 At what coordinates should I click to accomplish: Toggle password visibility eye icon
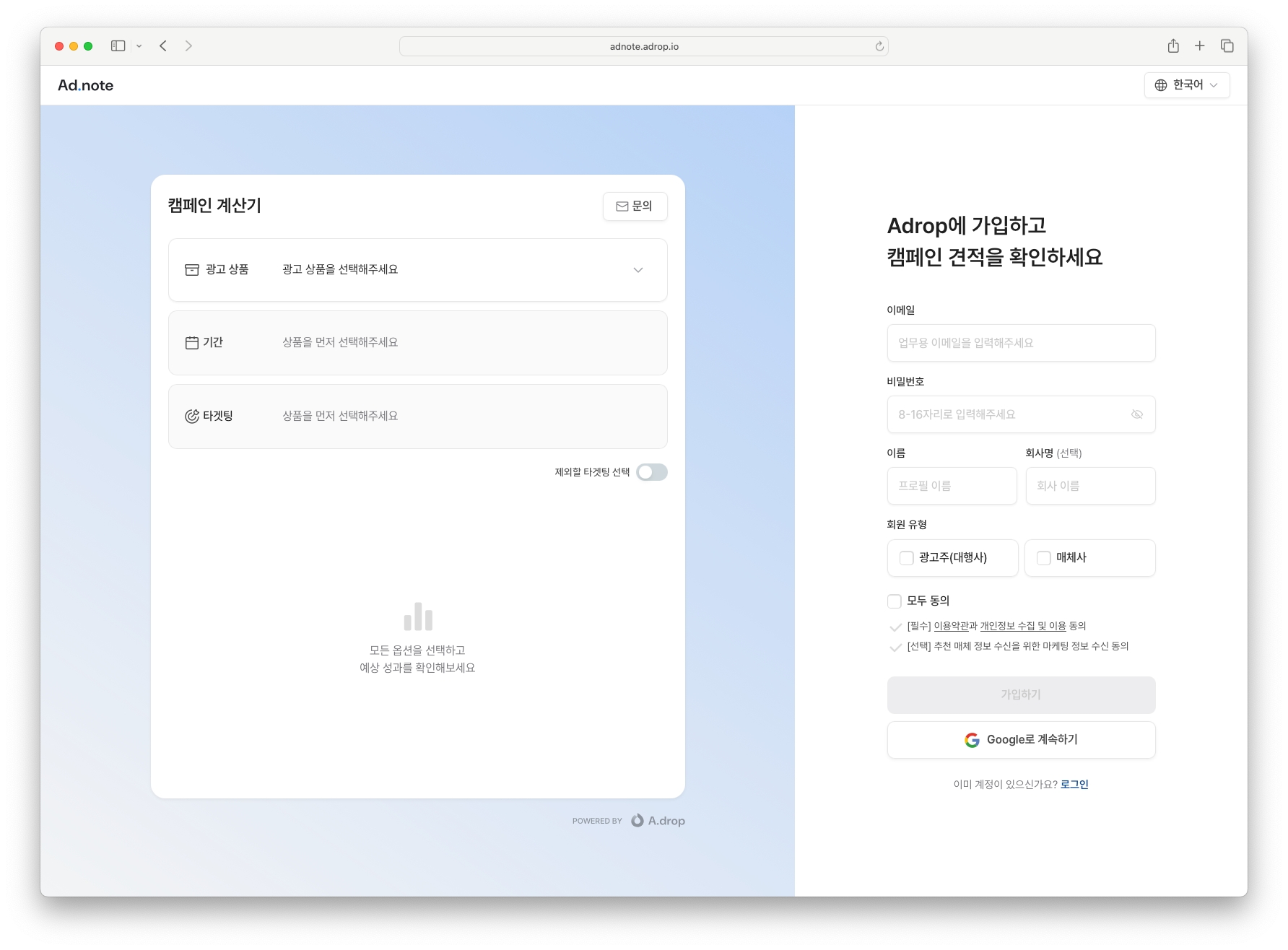(1136, 414)
